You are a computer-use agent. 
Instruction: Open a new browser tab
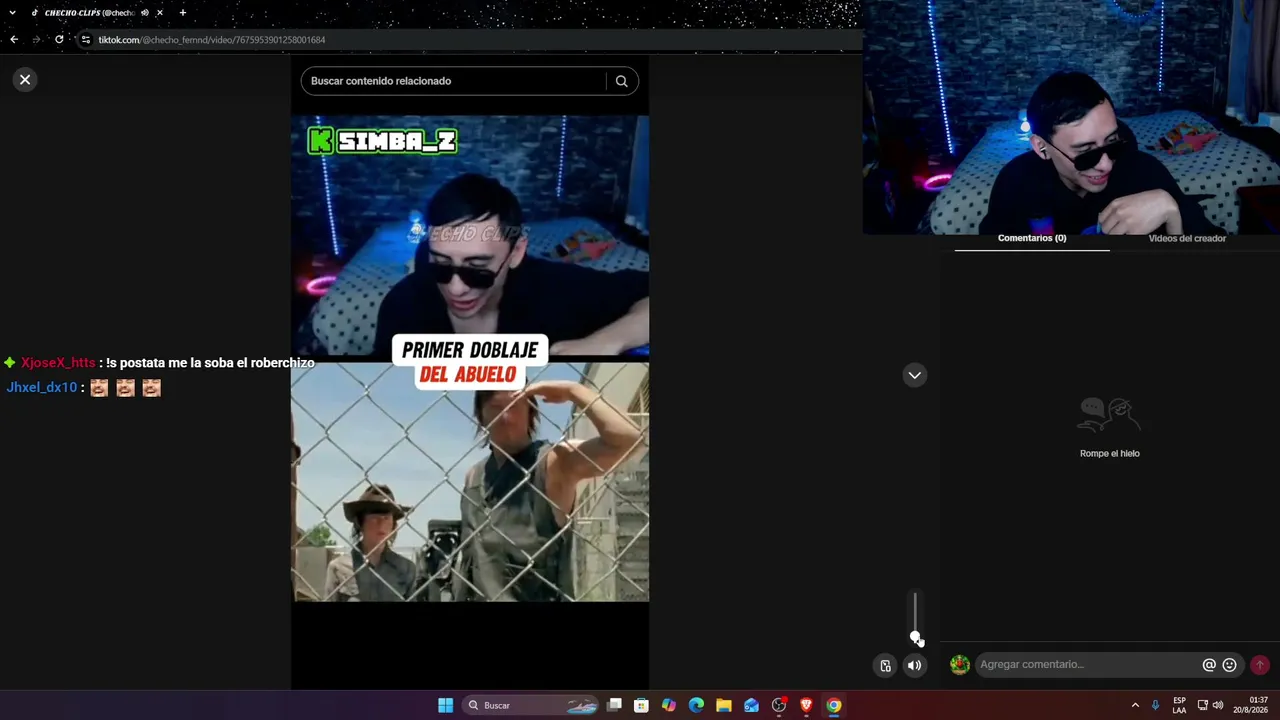(x=182, y=13)
